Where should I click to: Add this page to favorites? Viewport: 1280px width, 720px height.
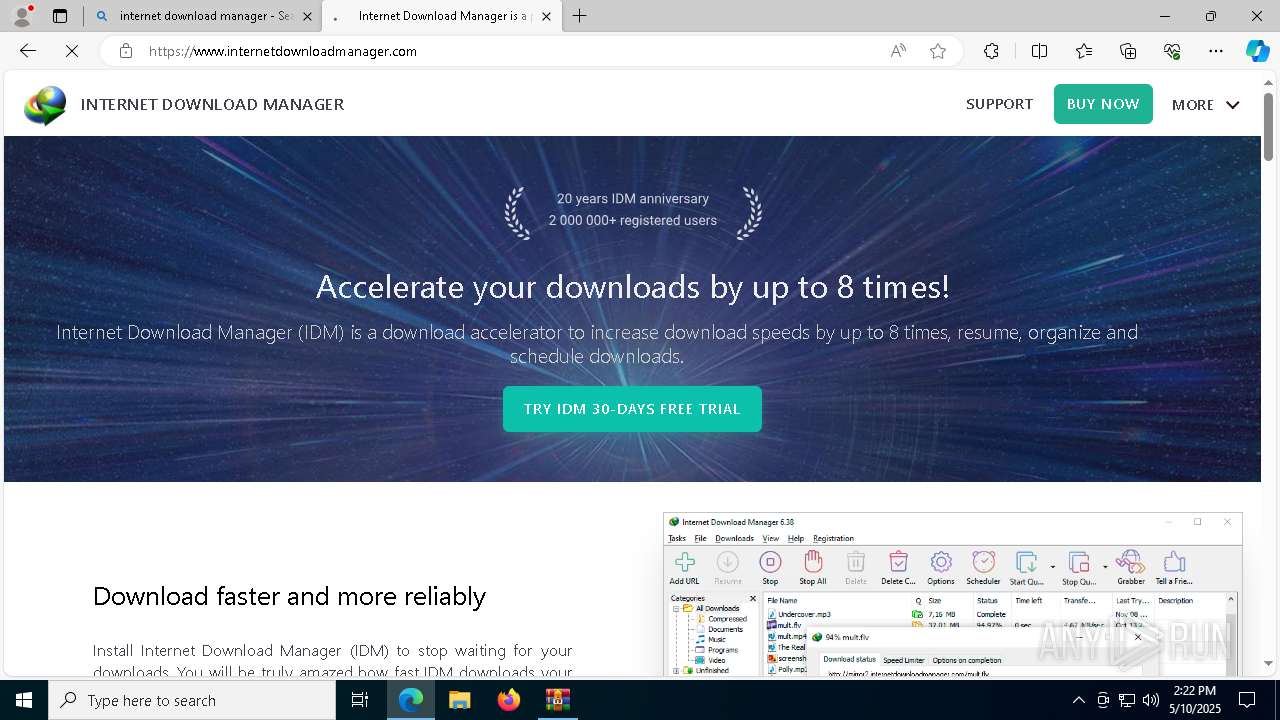[938, 51]
